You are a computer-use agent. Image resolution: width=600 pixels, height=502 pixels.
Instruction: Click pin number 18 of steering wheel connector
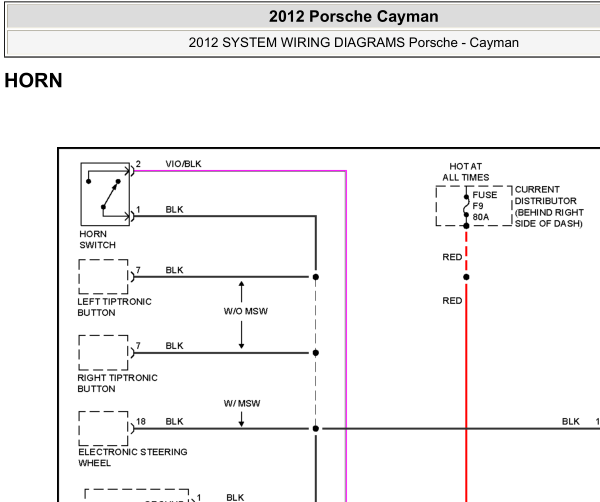point(141,421)
